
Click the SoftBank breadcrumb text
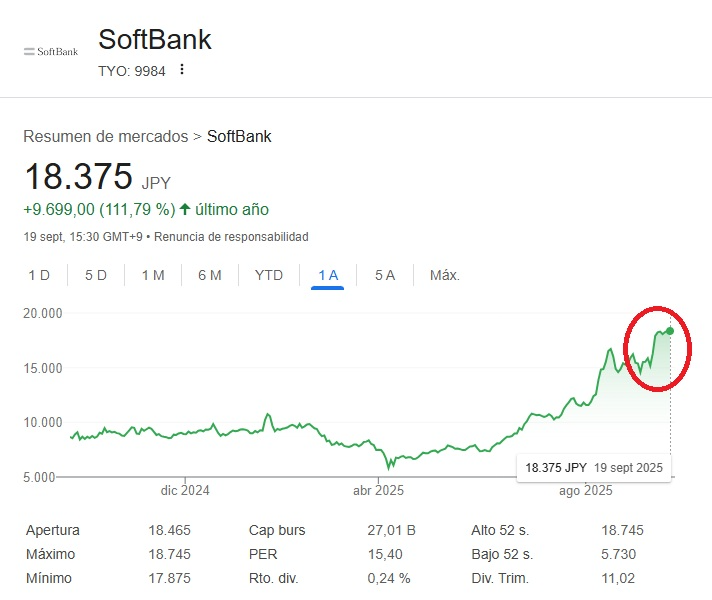click(x=239, y=136)
